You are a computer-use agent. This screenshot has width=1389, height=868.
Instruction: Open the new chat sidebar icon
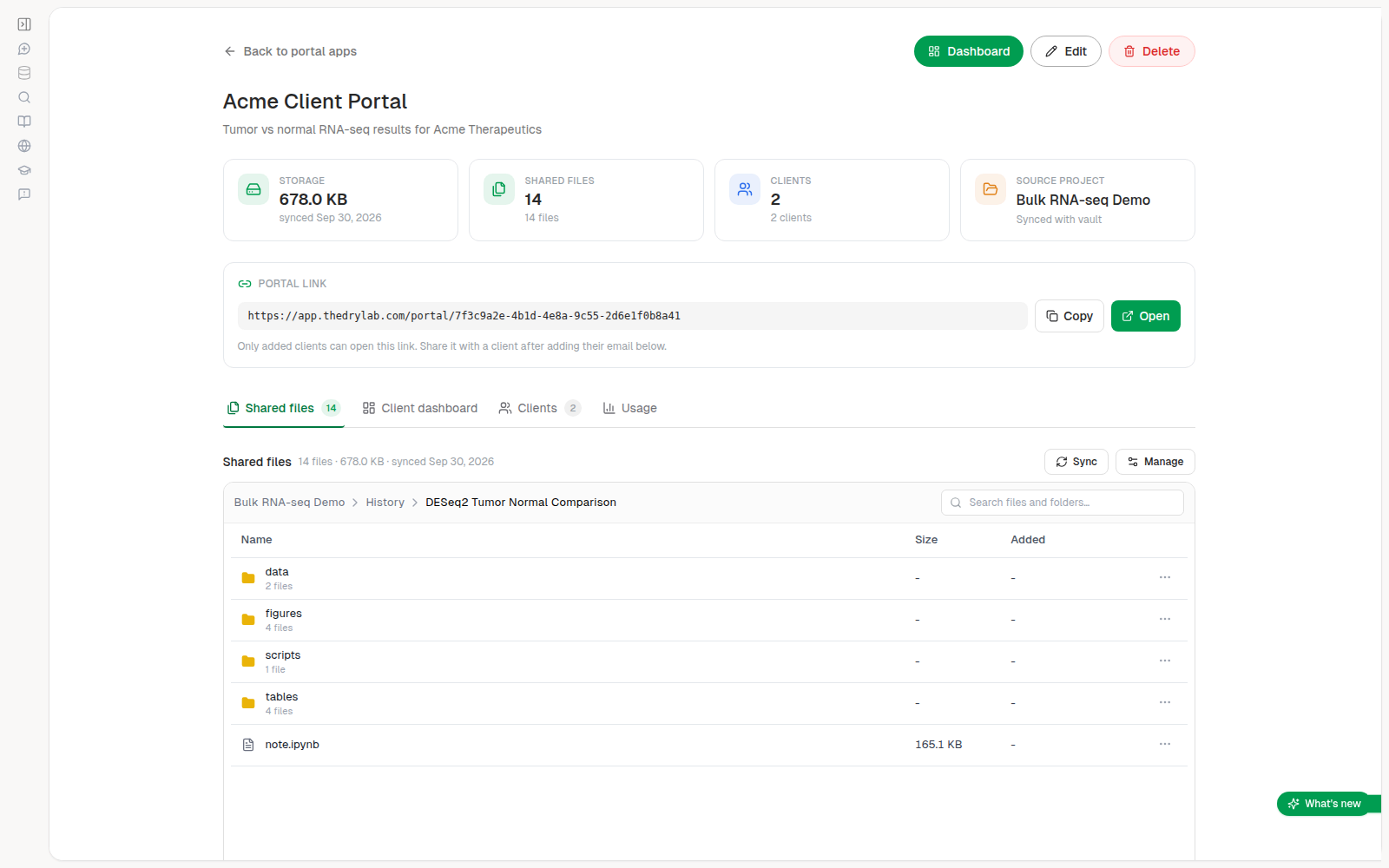coord(24,49)
